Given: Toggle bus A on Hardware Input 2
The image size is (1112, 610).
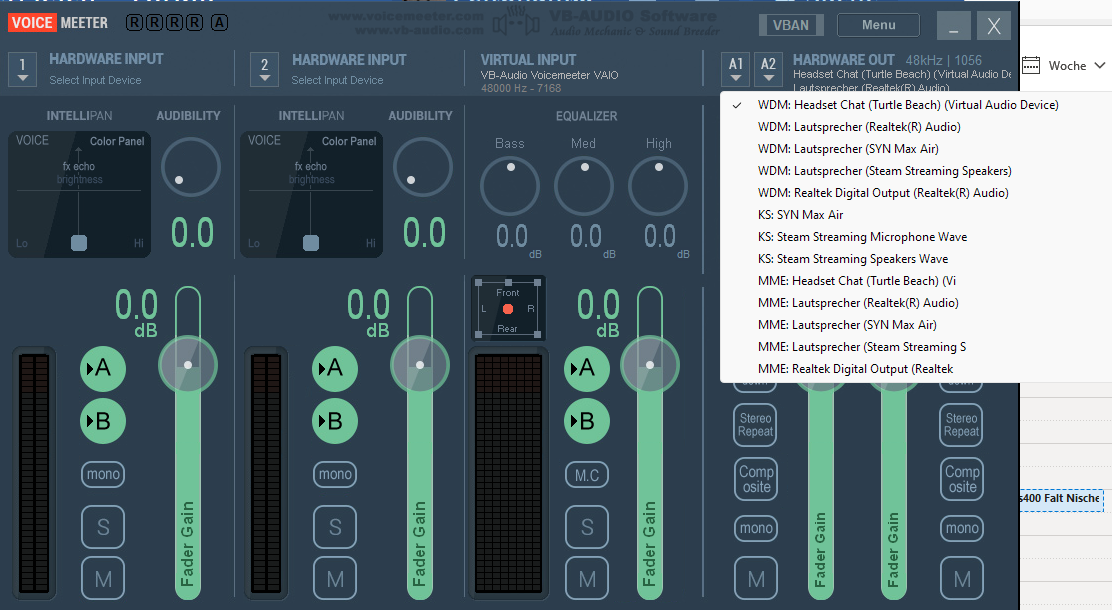Looking at the screenshot, I should (335, 369).
